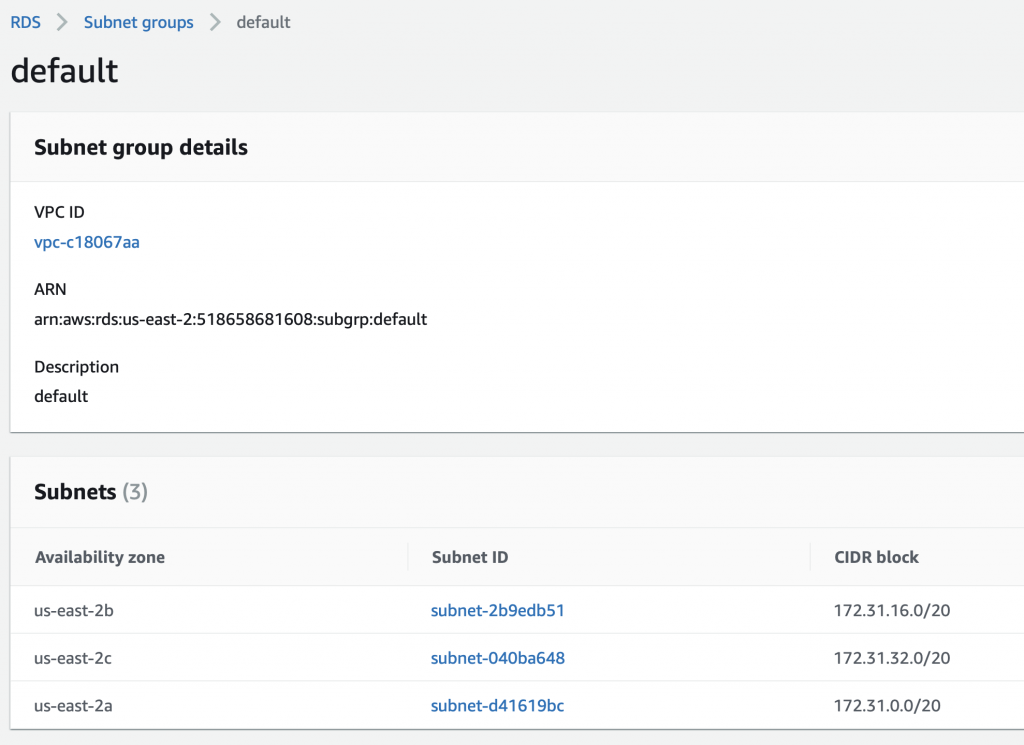Select availability zone cell us-east-2a

73,706
